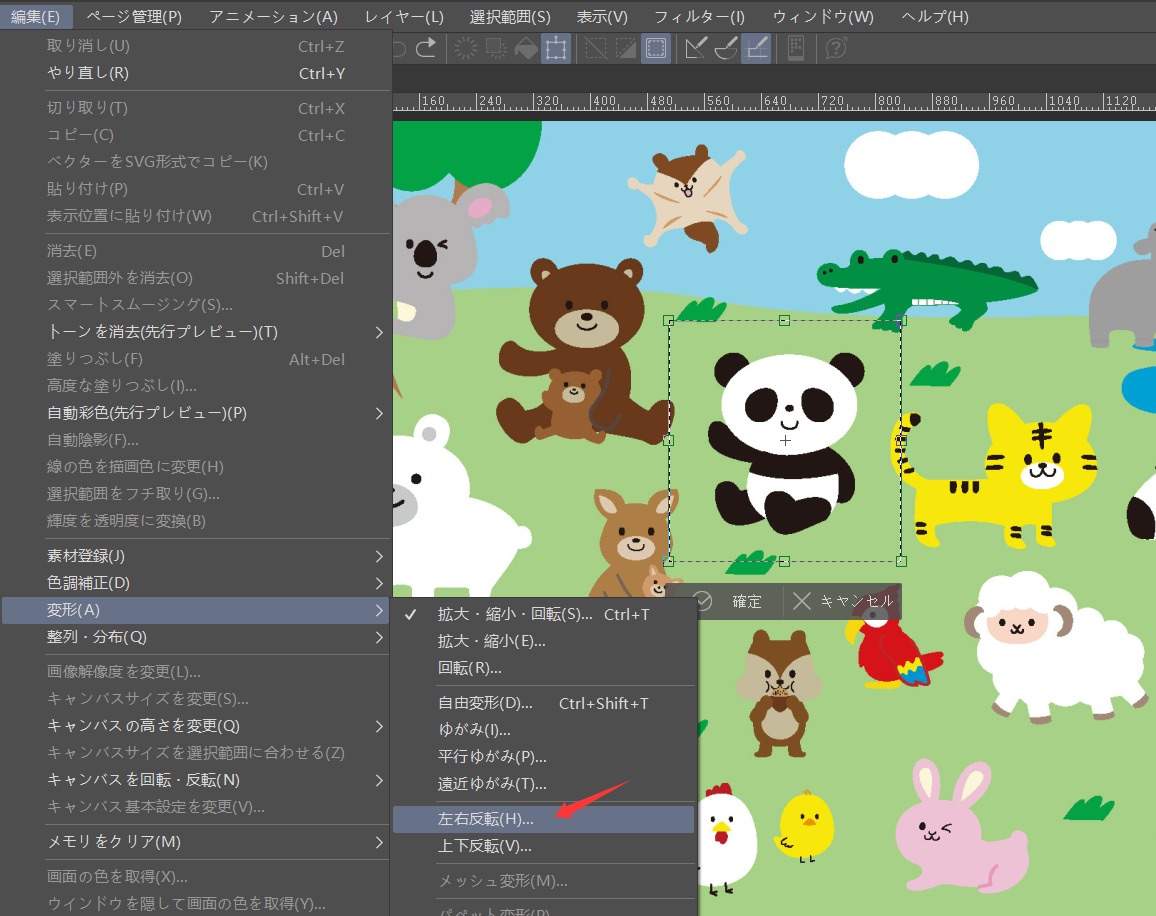Click the redo arrow icon in toolbar
1156x916 pixels.
[426, 47]
